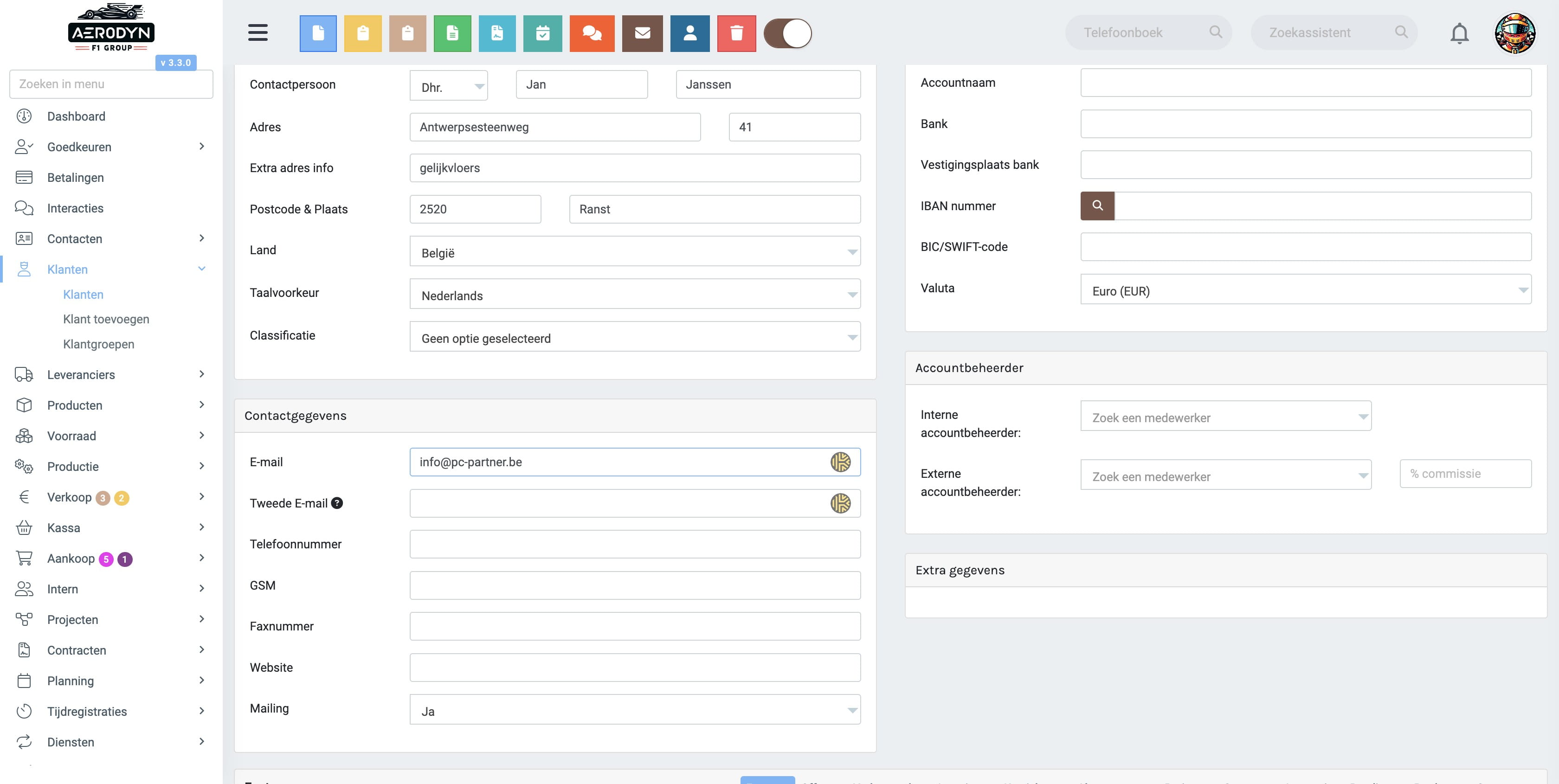Open Klant toevoegen submenu link

[106, 320]
